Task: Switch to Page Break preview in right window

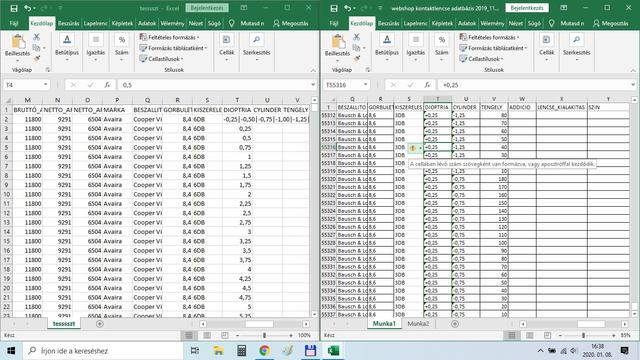Action: (x=547, y=335)
